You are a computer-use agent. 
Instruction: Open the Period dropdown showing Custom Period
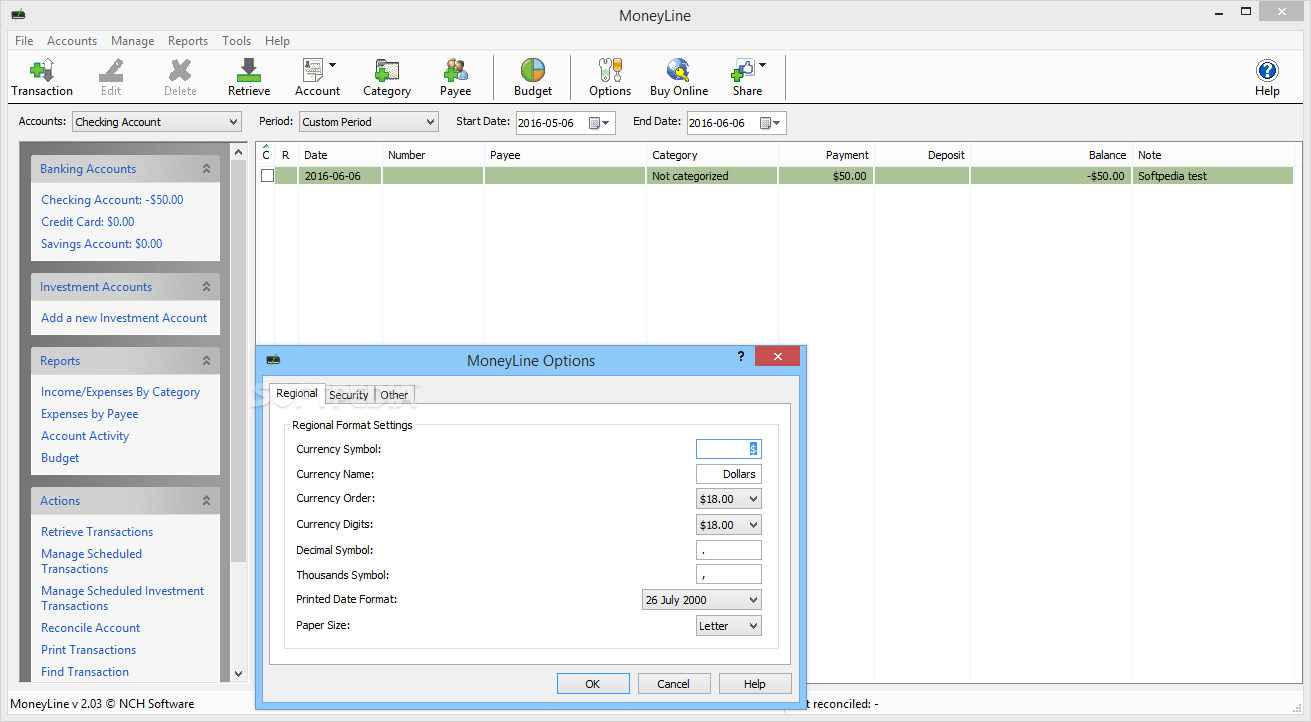[x=369, y=122]
